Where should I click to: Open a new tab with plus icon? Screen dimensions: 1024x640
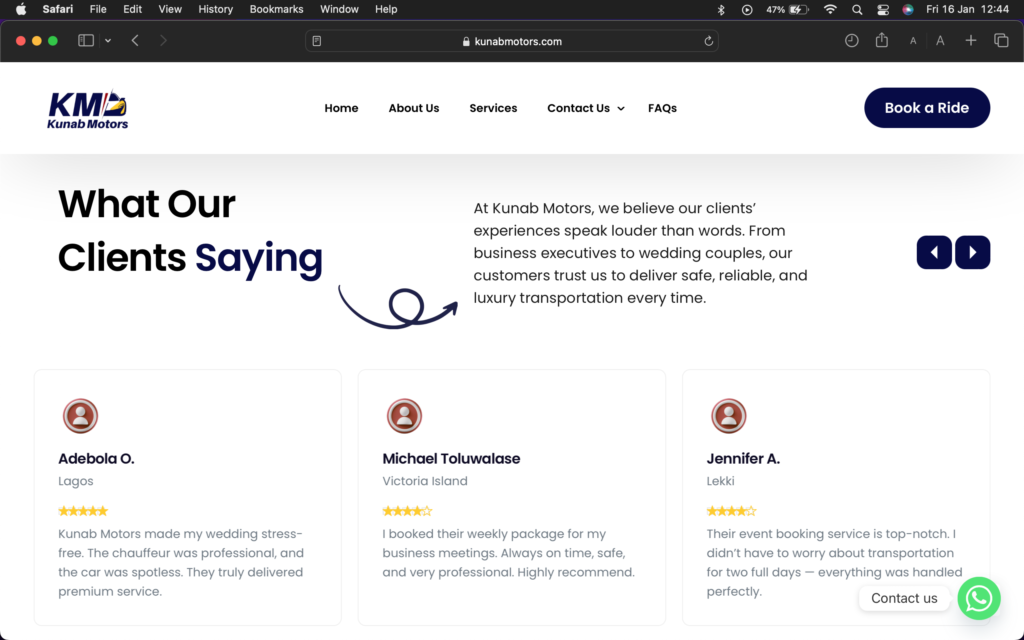(970, 41)
